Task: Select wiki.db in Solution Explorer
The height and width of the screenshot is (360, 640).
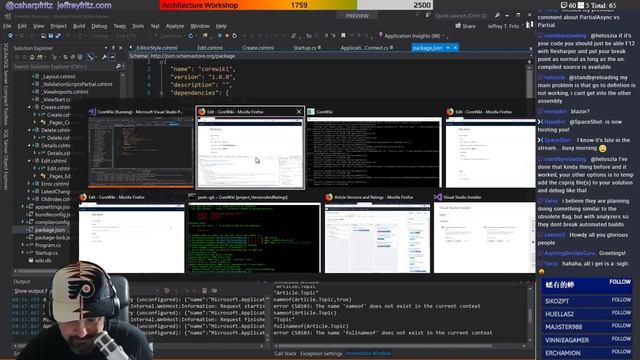Action: pos(43,260)
